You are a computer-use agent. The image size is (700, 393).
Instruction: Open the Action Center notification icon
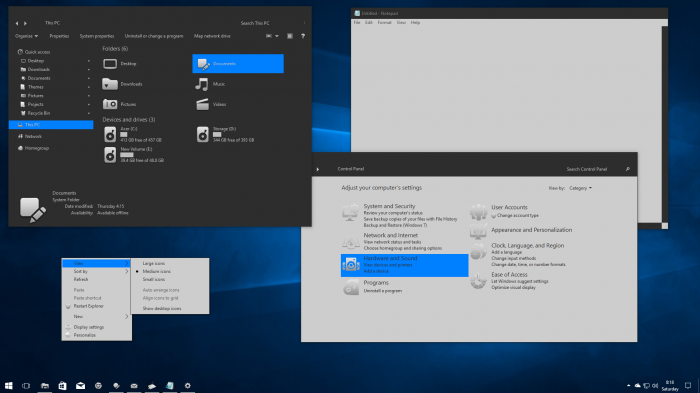point(688,385)
